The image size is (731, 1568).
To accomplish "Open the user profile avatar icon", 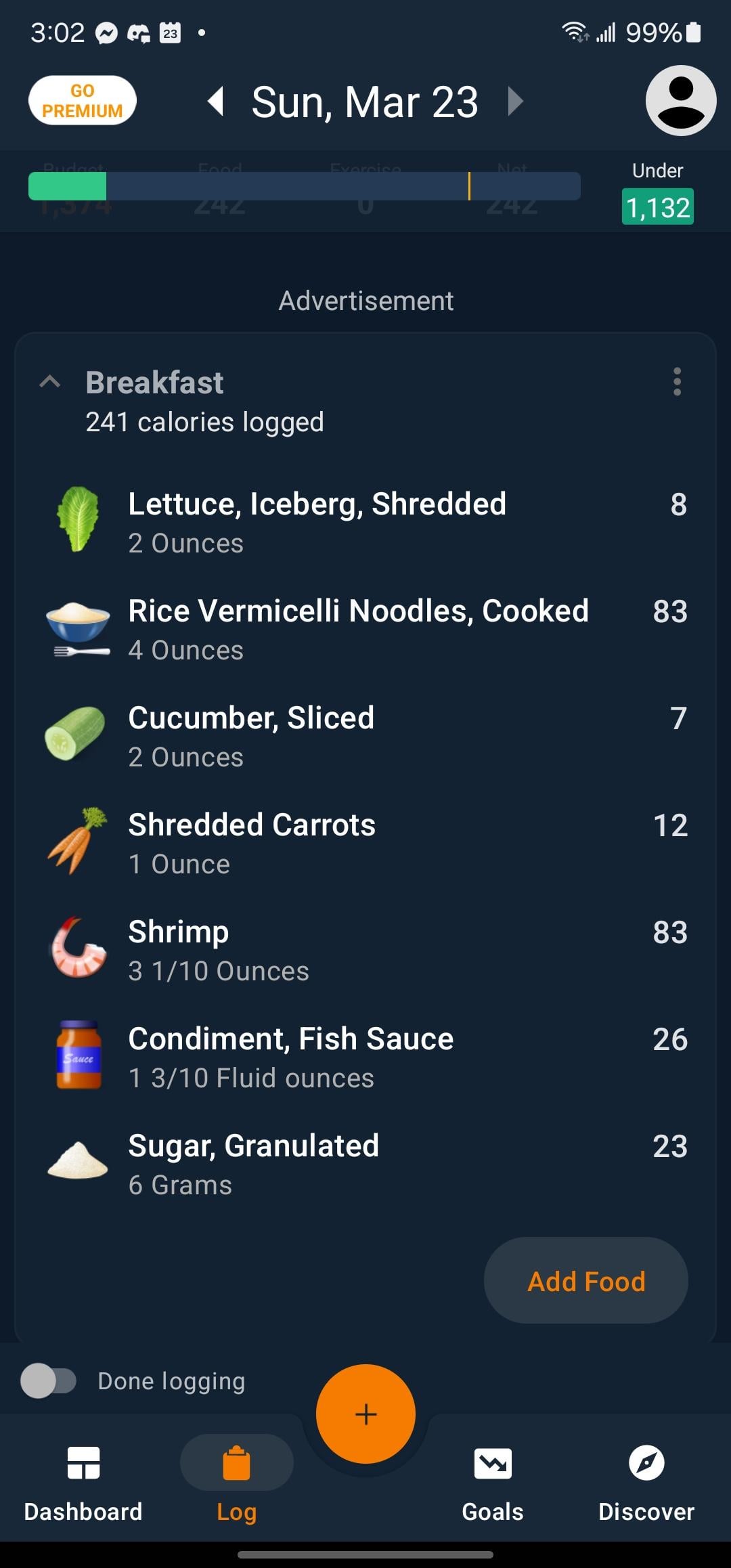I will tap(680, 101).
